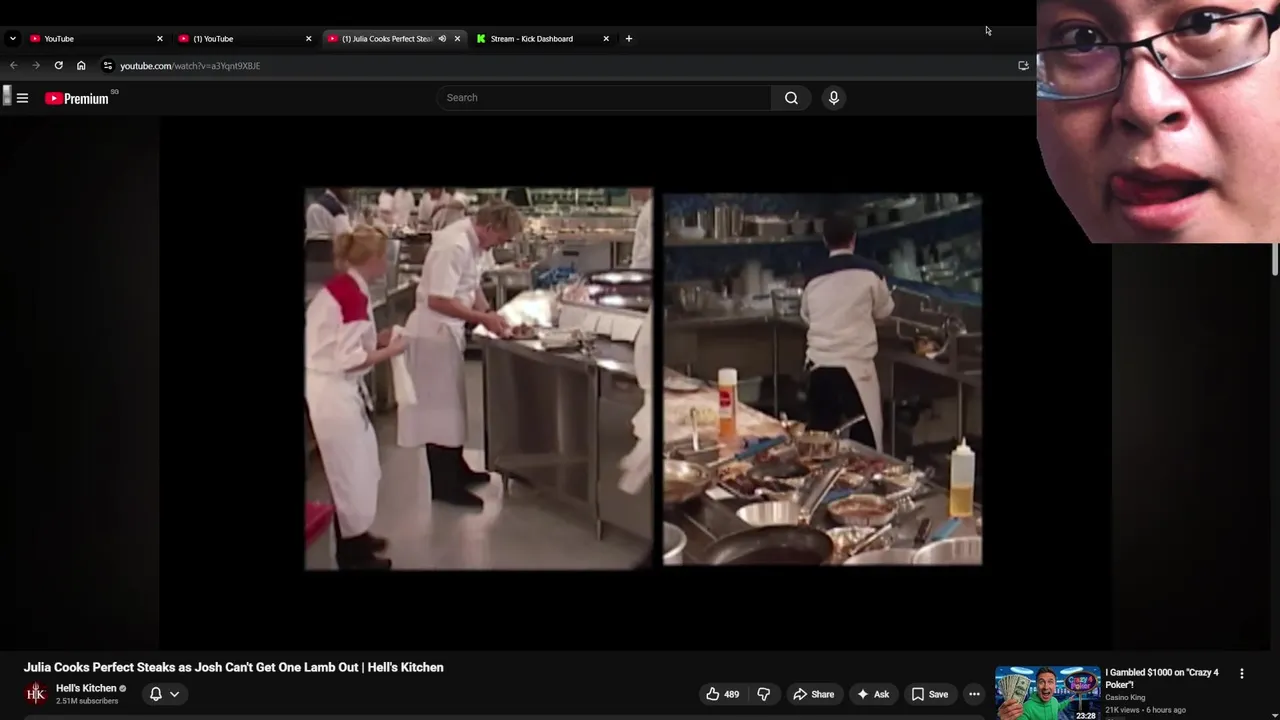The width and height of the screenshot is (1280, 720).
Task: Open options menu for the Crazy 4 Poker video
Action: 1242,674
